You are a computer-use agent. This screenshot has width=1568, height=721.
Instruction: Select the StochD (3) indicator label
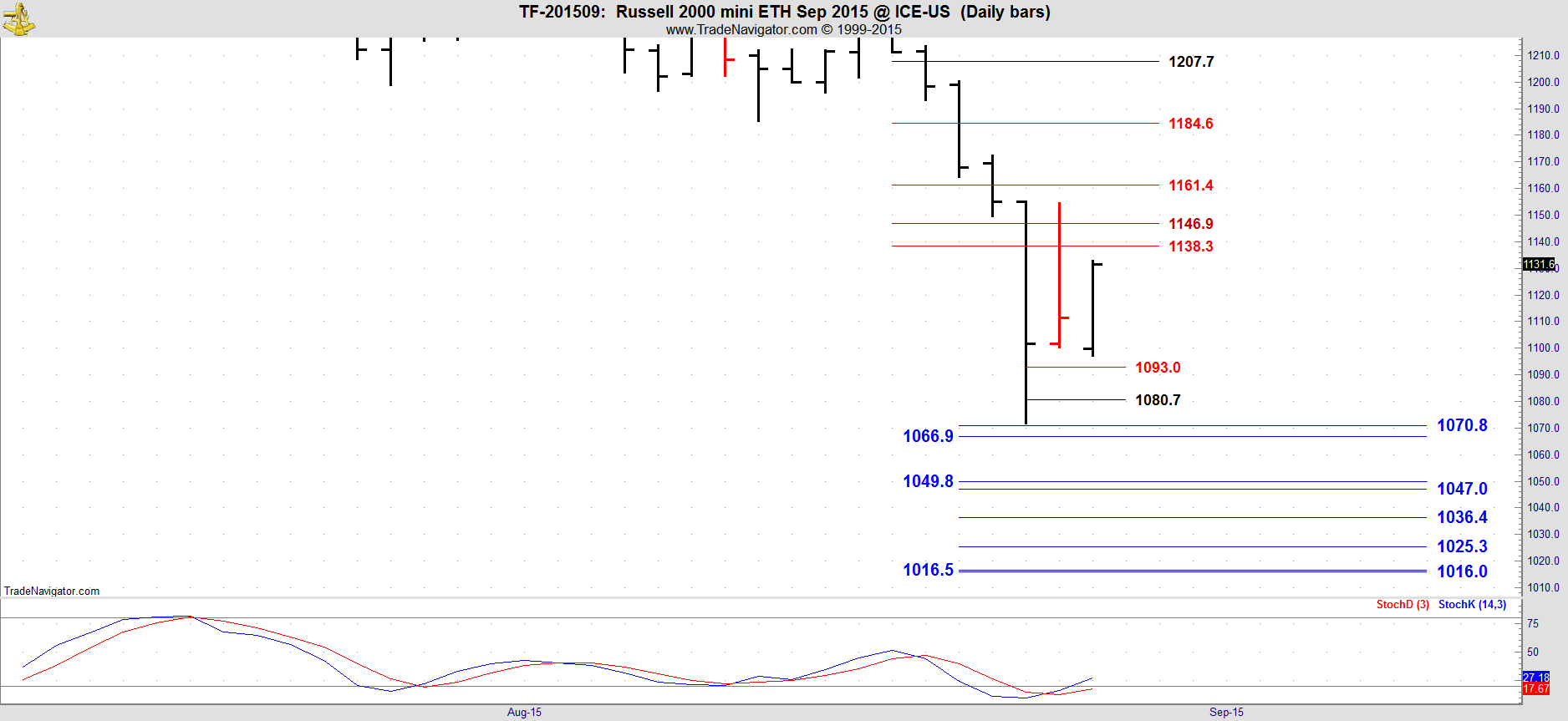coord(1402,604)
